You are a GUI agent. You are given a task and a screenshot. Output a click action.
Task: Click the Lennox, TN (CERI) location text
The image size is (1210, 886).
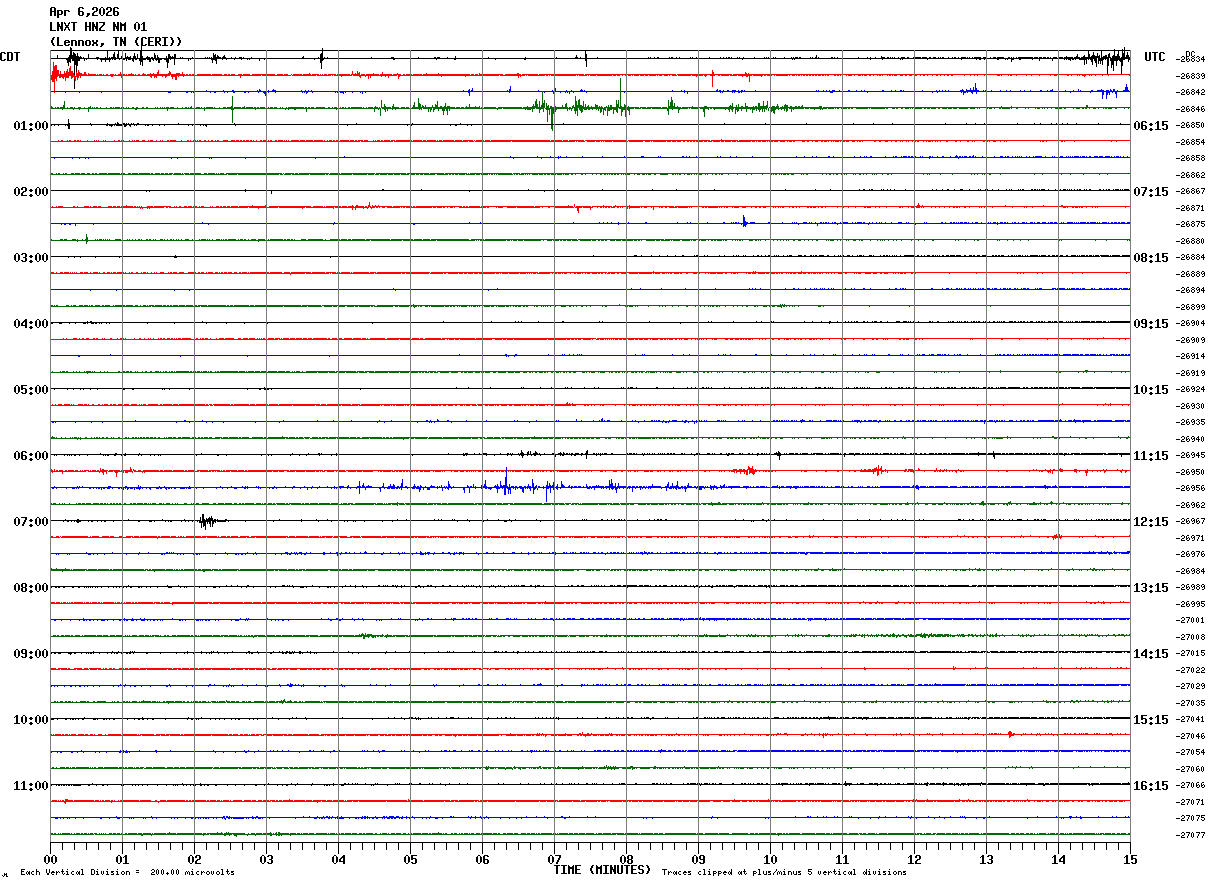116,42
